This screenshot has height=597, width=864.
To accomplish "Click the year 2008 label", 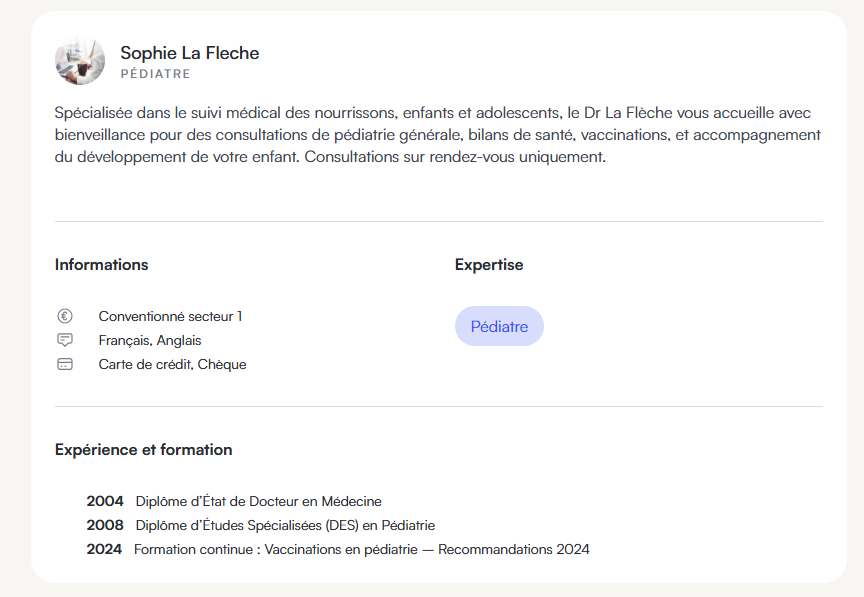I will [x=105, y=525].
